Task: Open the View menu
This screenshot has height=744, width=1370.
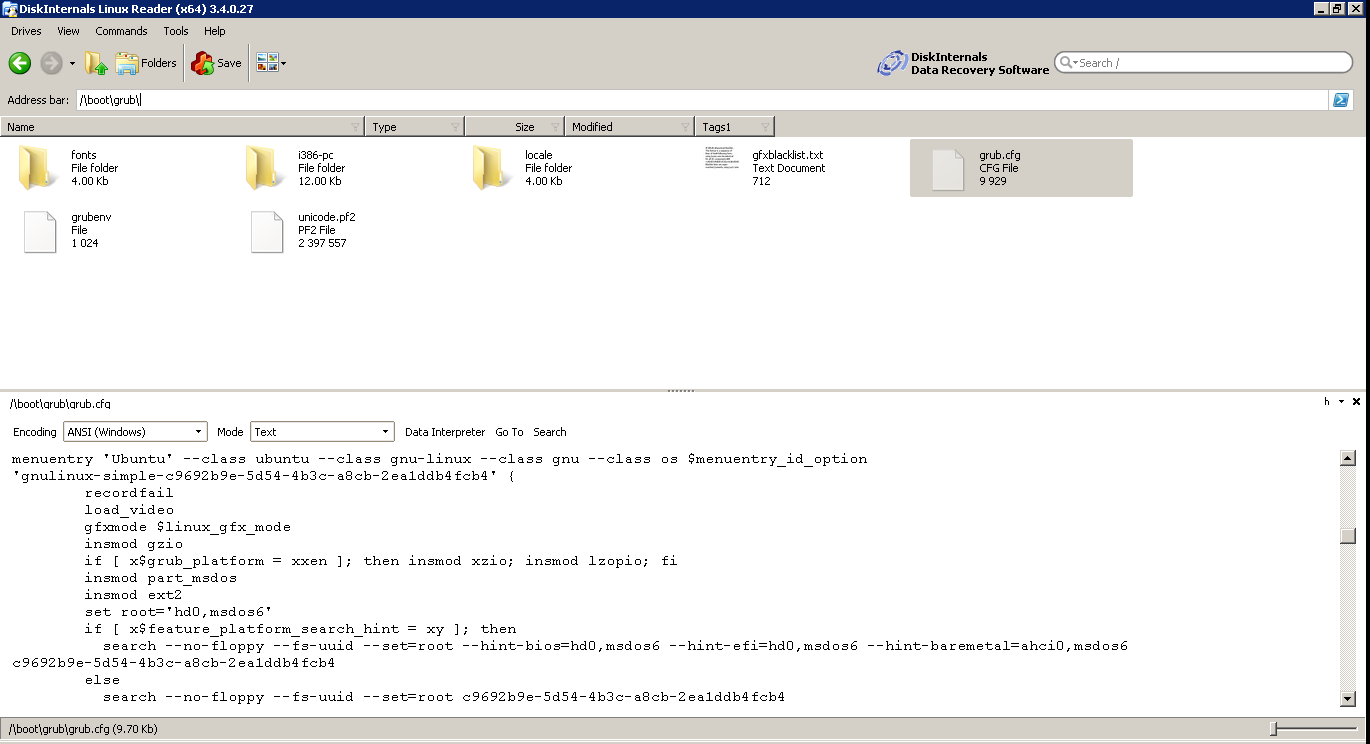Action: (68, 31)
